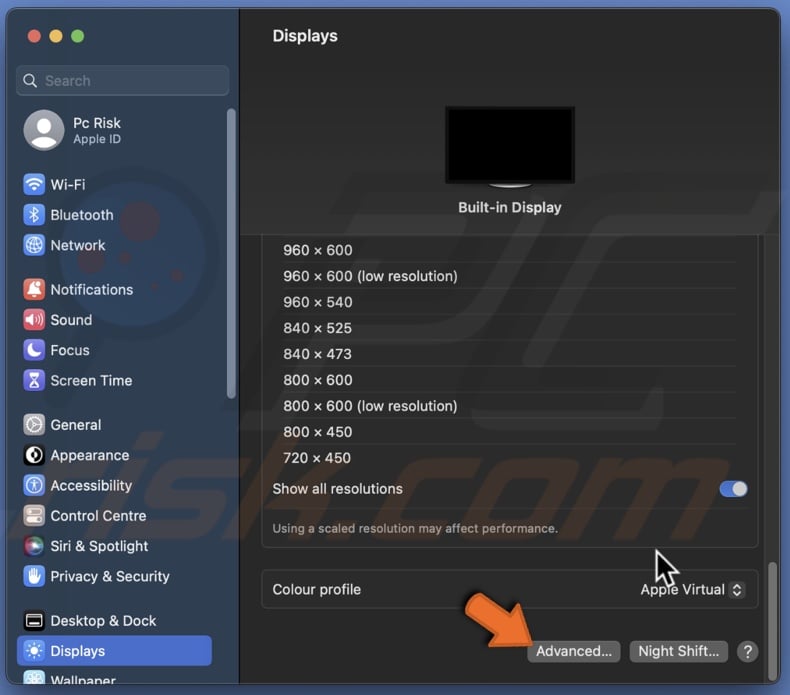790x695 pixels.
Task: Open Wi-Fi settings icon
Action: (34, 184)
